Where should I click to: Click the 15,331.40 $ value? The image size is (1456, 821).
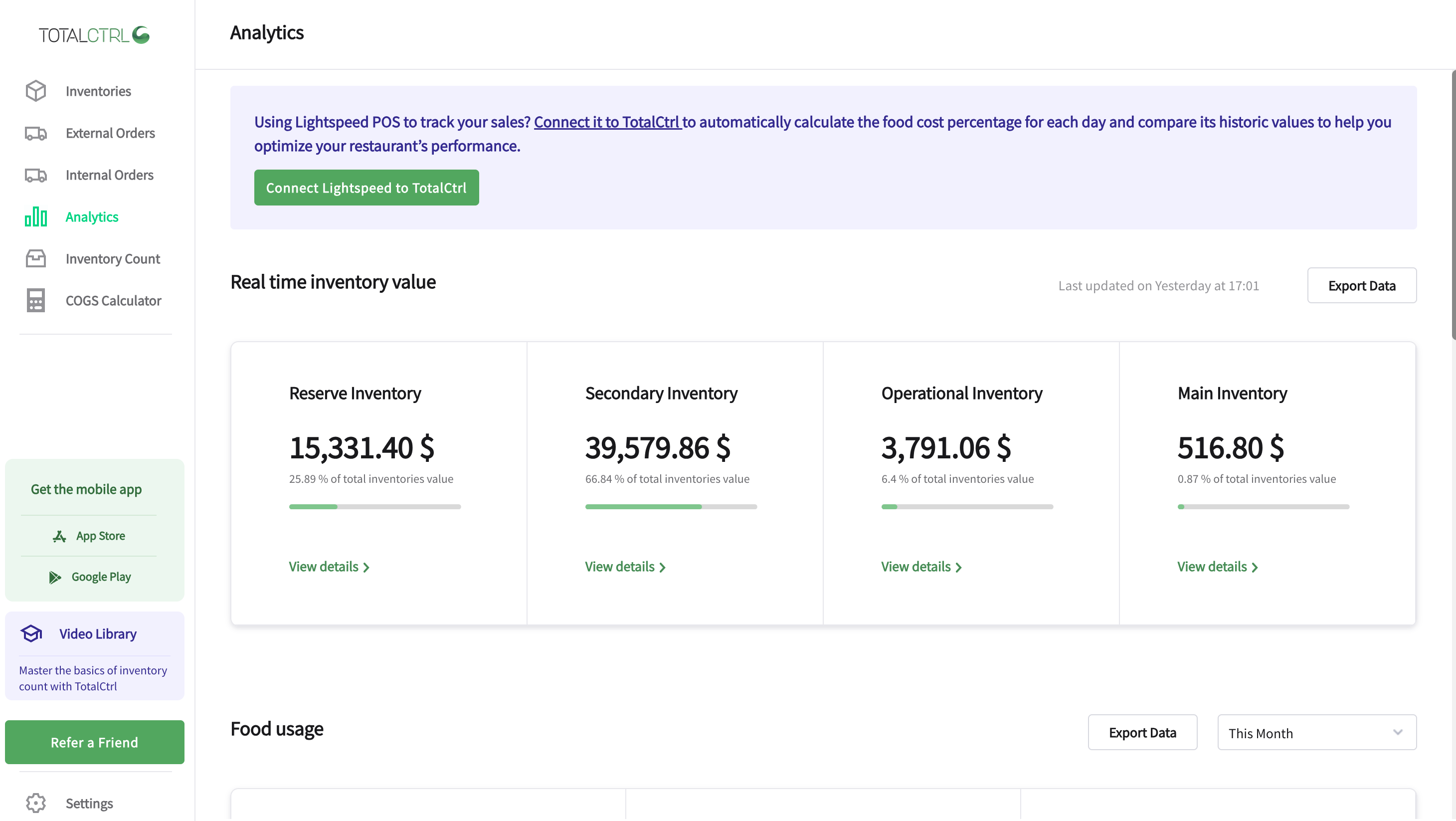[x=362, y=448]
